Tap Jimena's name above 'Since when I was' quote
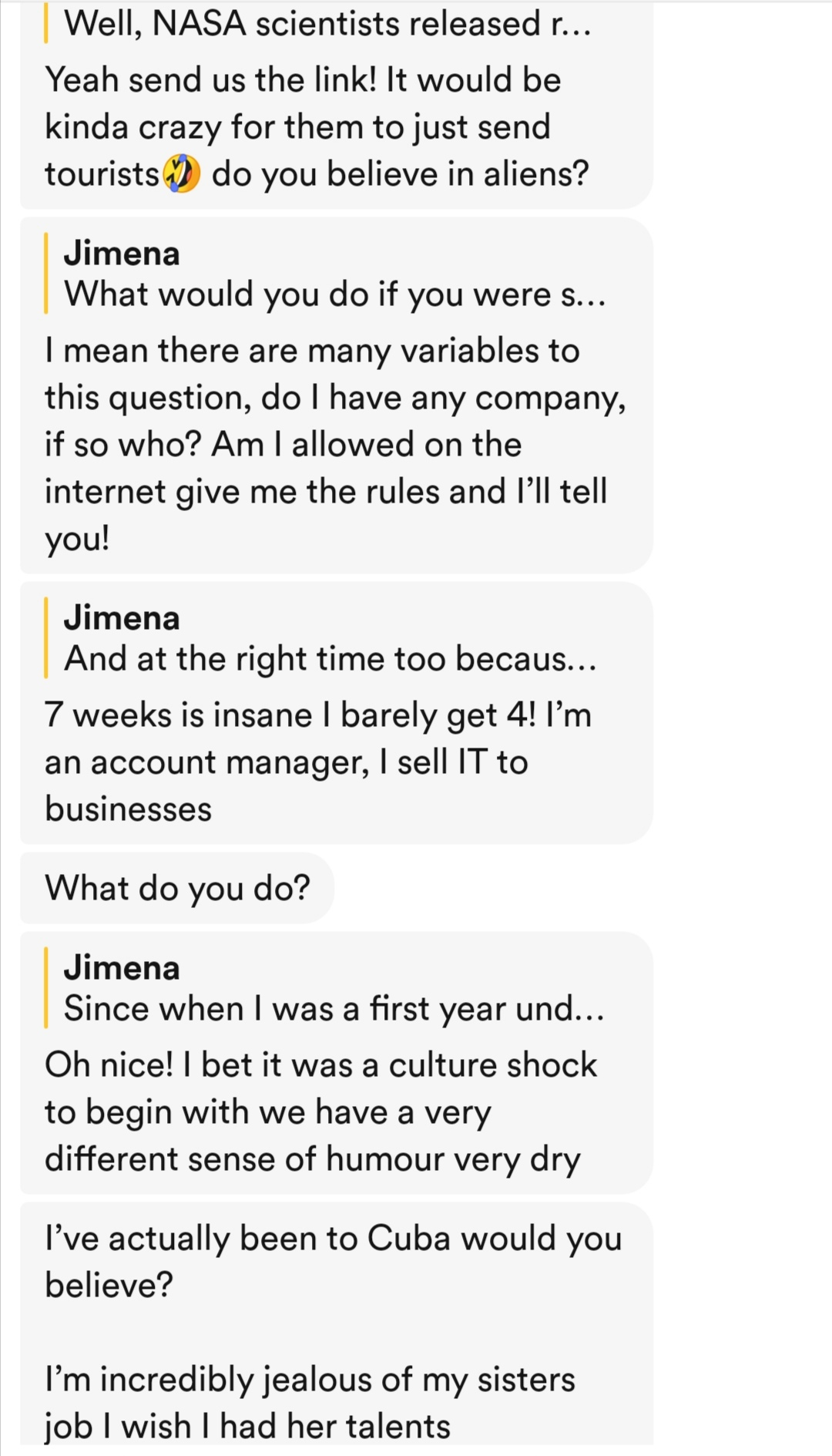This screenshot has height=1456, width=832. (x=122, y=968)
